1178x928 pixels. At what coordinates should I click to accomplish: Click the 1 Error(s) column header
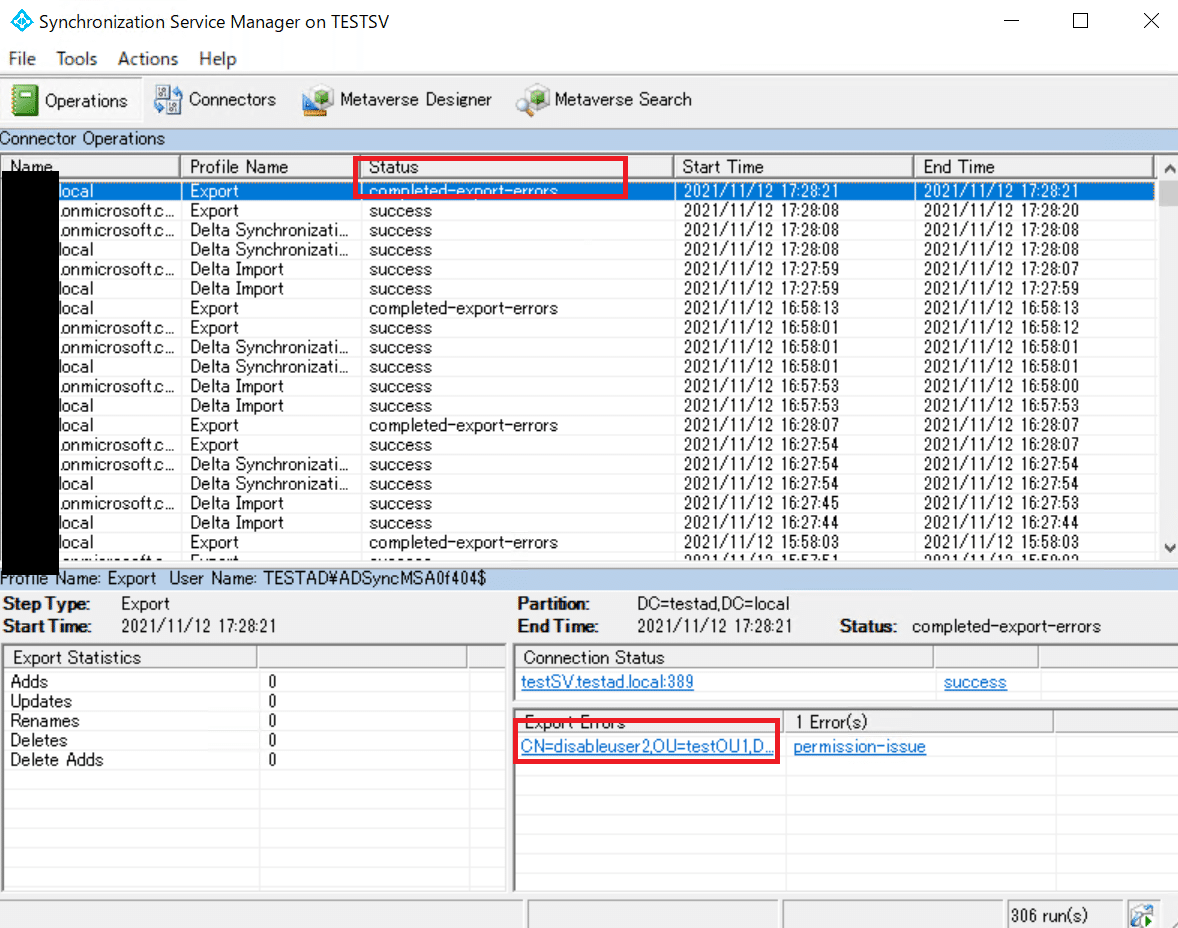(x=918, y=722)
